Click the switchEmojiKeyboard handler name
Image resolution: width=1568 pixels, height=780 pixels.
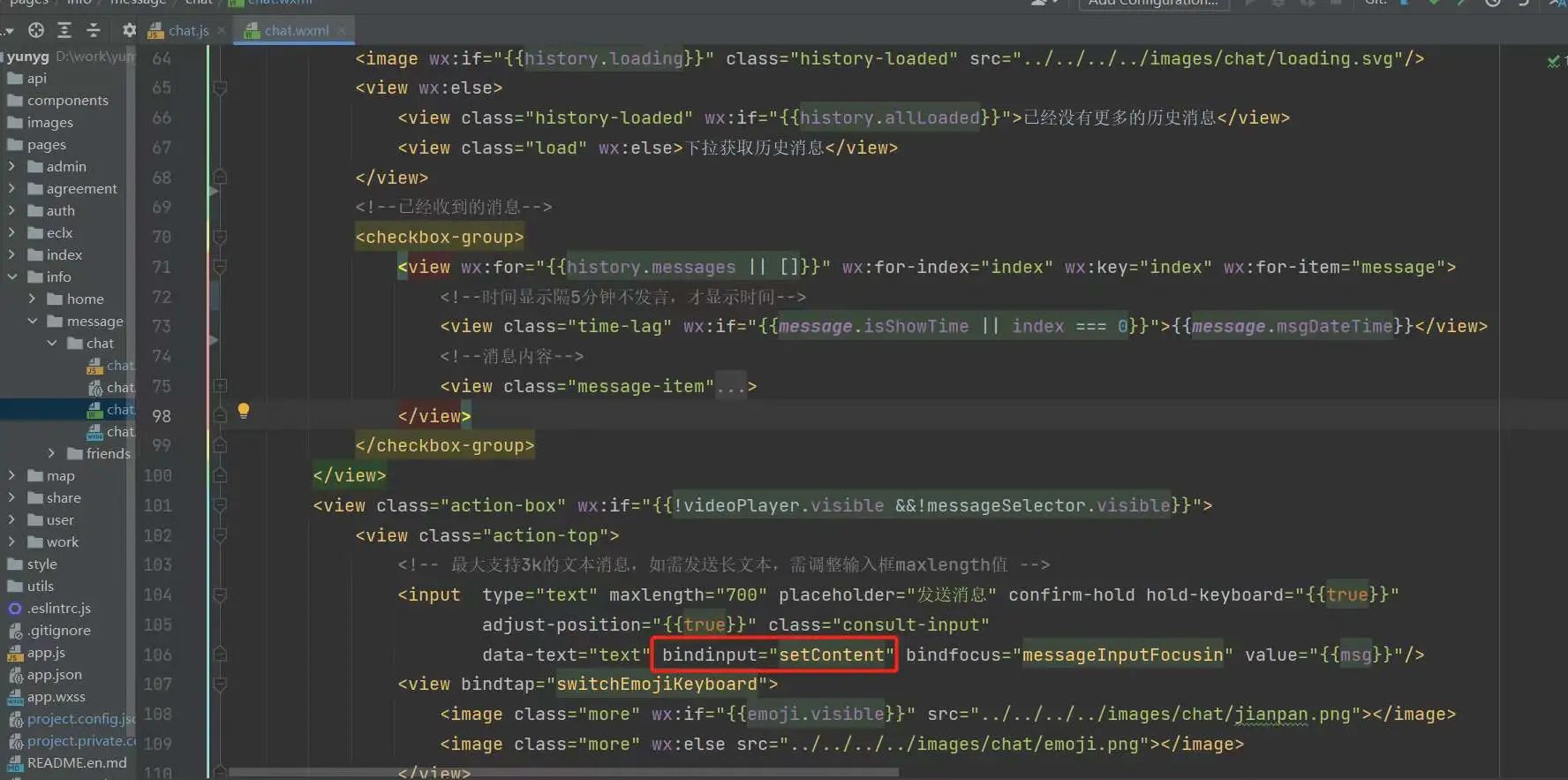(x=657, y=684)
